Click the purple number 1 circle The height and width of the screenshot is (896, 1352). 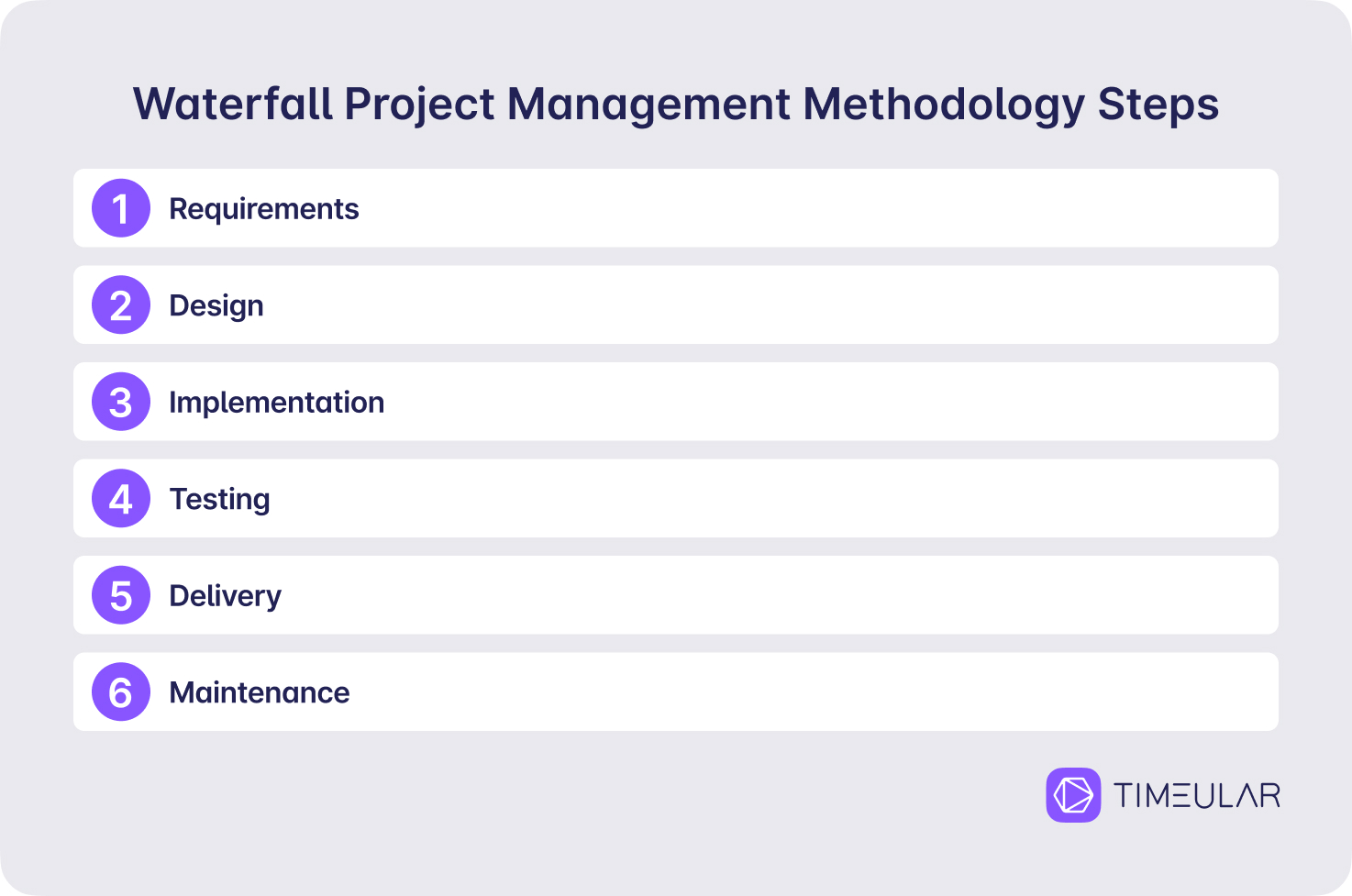tap(121, 208)
